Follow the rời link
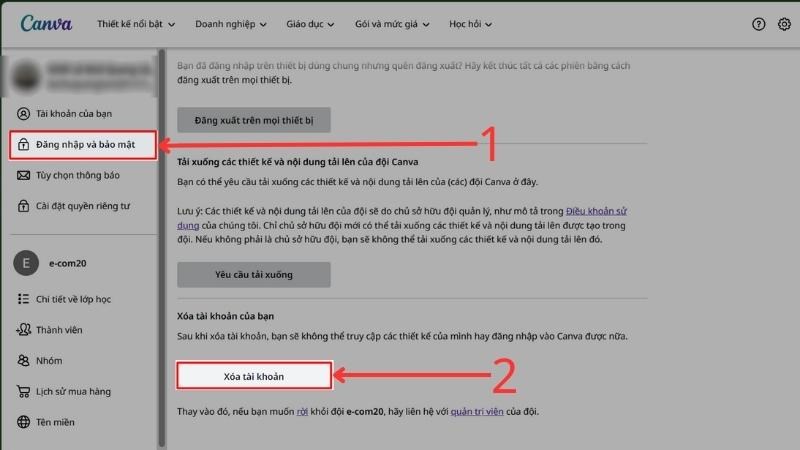 tap(302, 411)
